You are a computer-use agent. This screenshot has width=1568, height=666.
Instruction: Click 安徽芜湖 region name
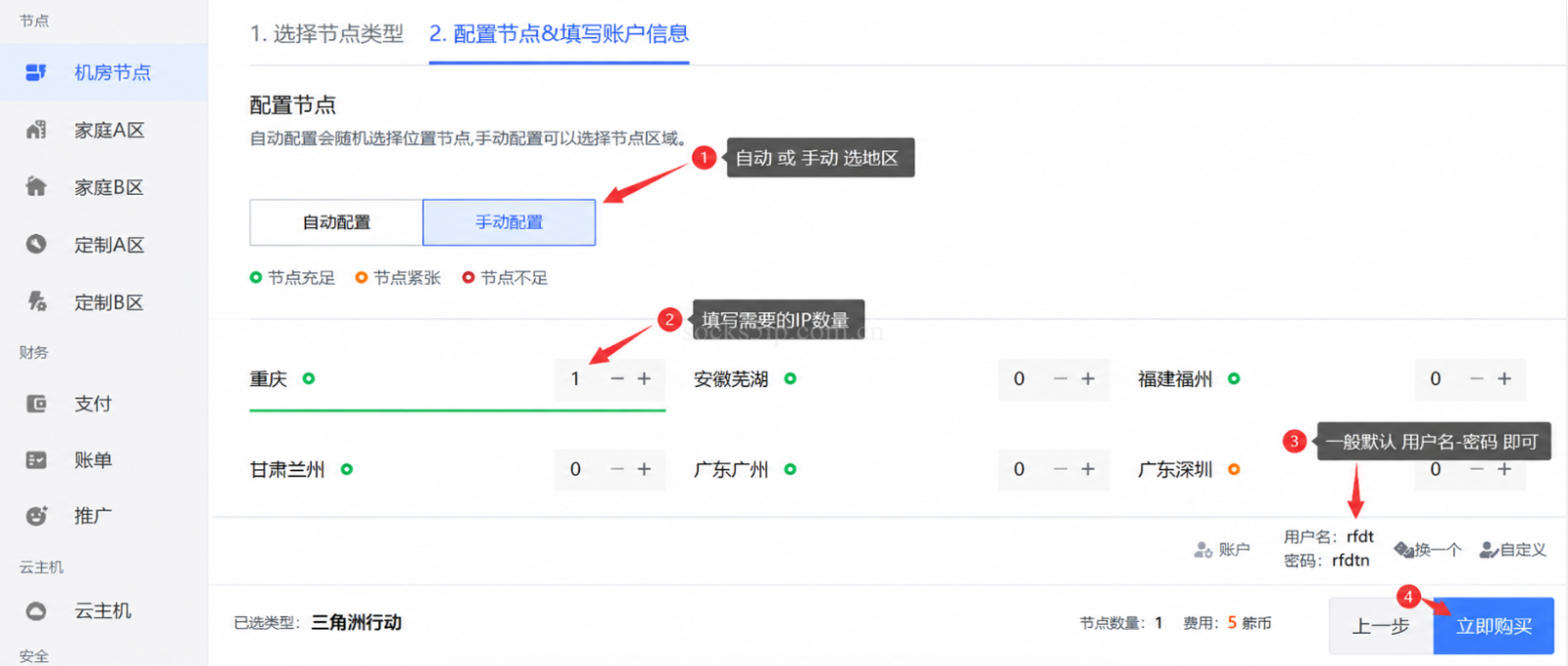[731, 379]
